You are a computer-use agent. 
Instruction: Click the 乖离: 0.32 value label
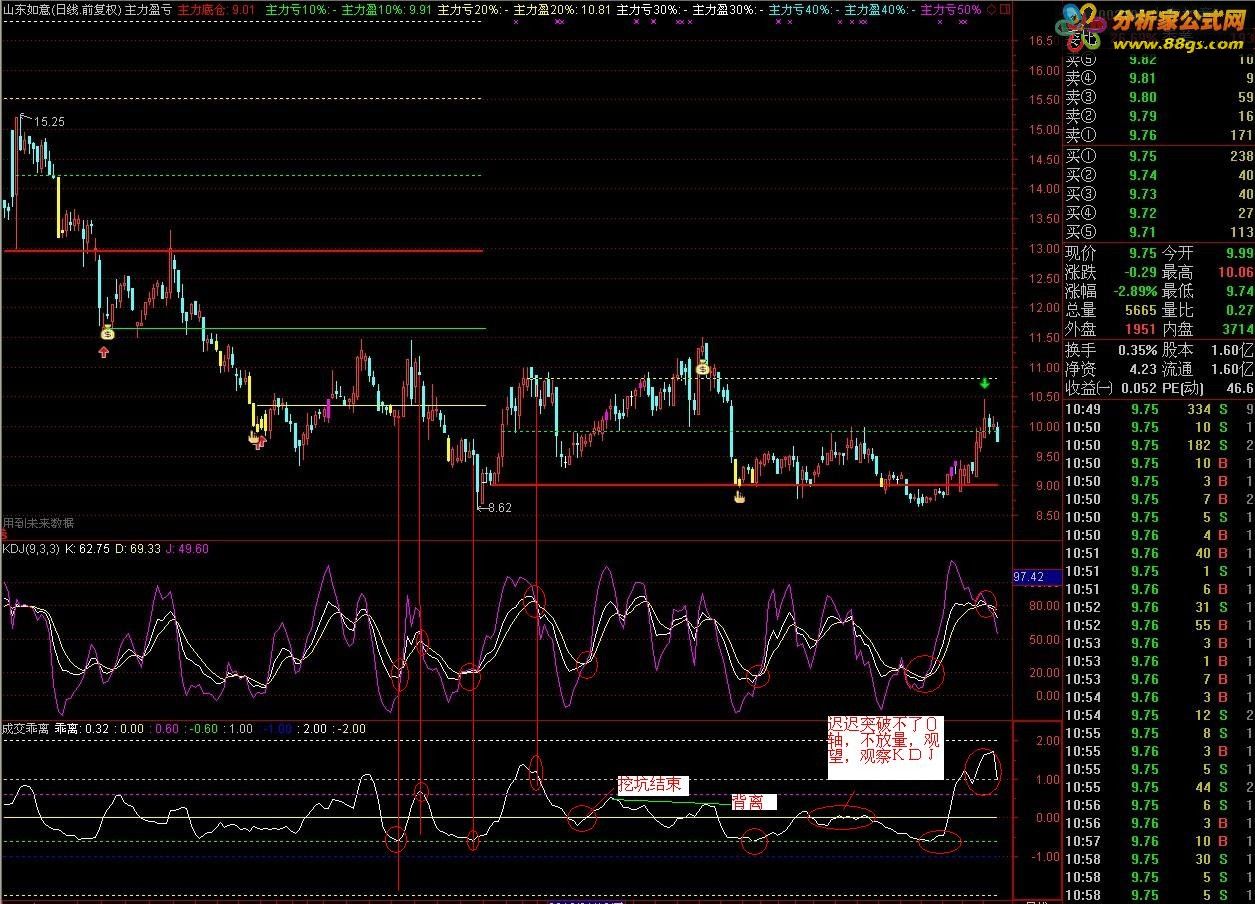tap(82, 729)
